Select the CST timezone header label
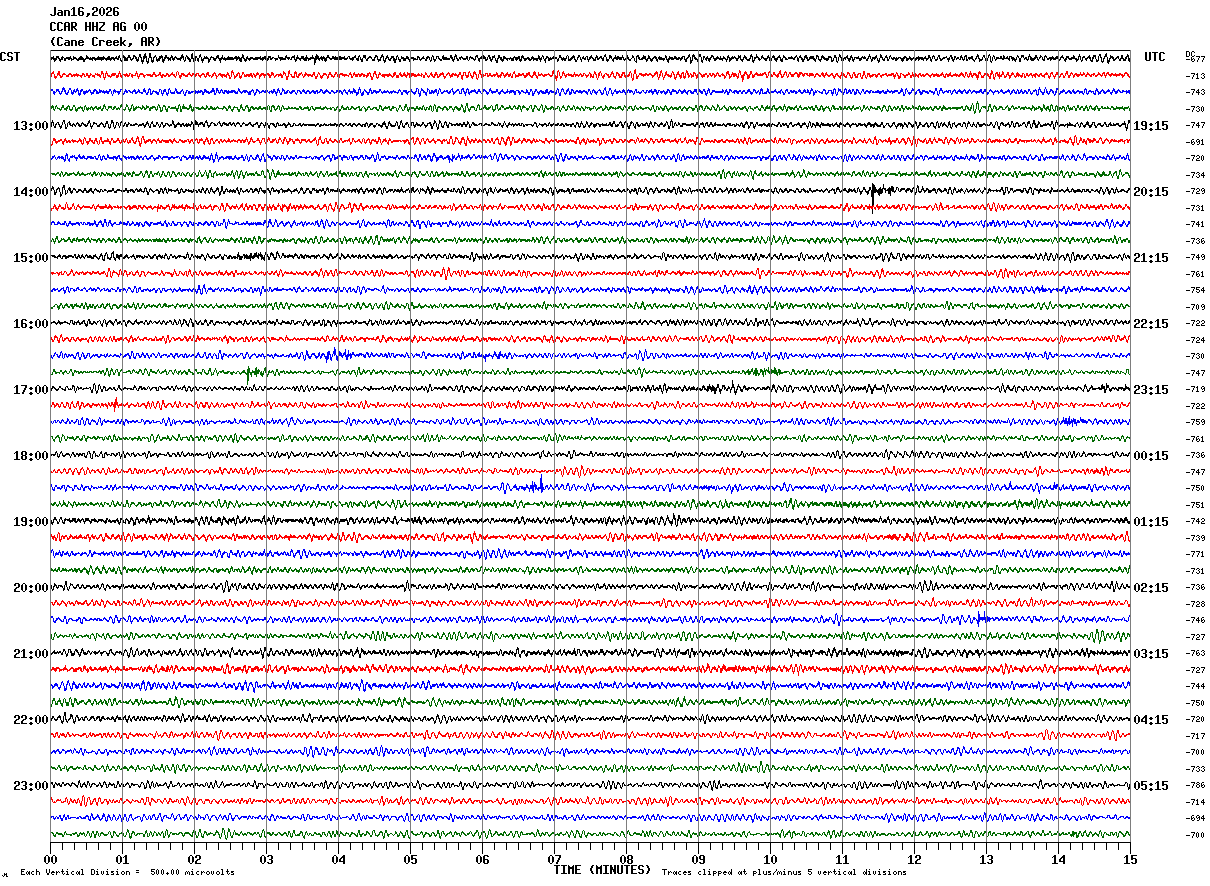 (10, 57)
